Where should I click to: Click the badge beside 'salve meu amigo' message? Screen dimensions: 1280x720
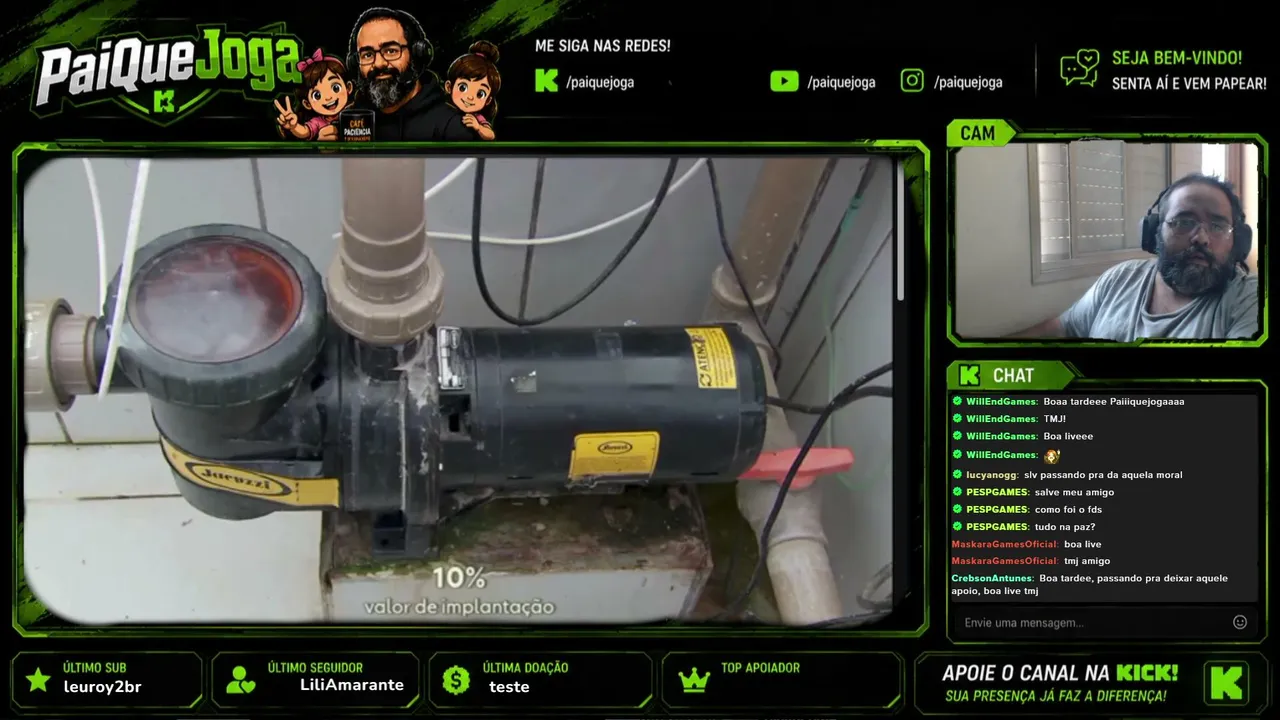(x=957, y=492)
